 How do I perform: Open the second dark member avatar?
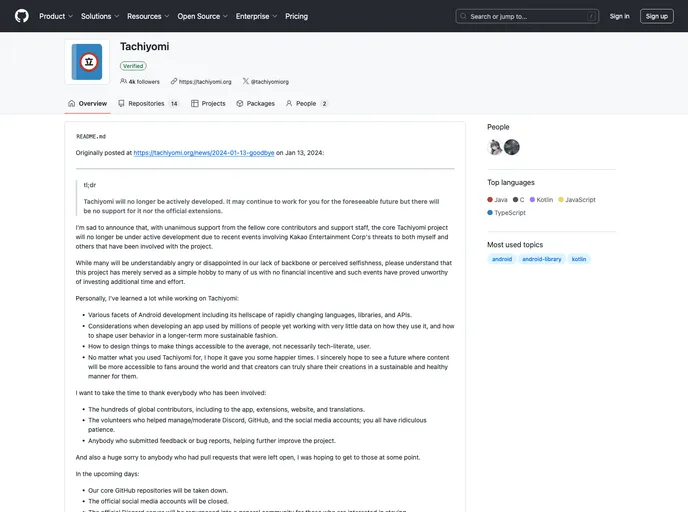coord(512,147)
